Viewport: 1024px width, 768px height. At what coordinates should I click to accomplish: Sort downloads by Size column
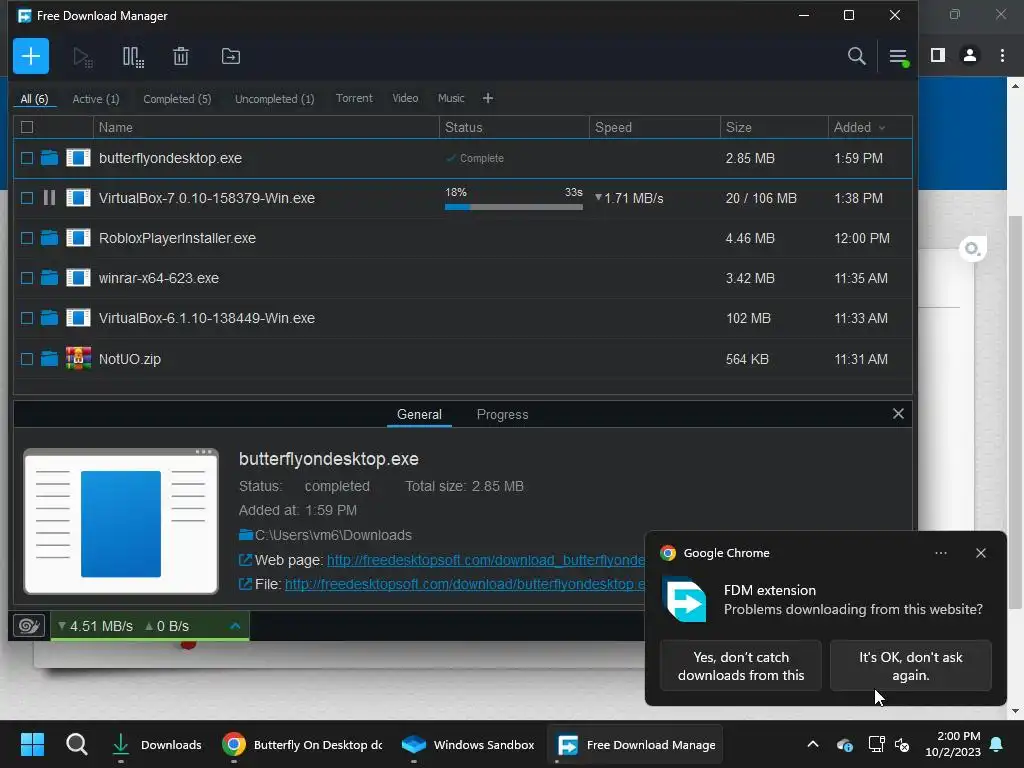[774, 127]
